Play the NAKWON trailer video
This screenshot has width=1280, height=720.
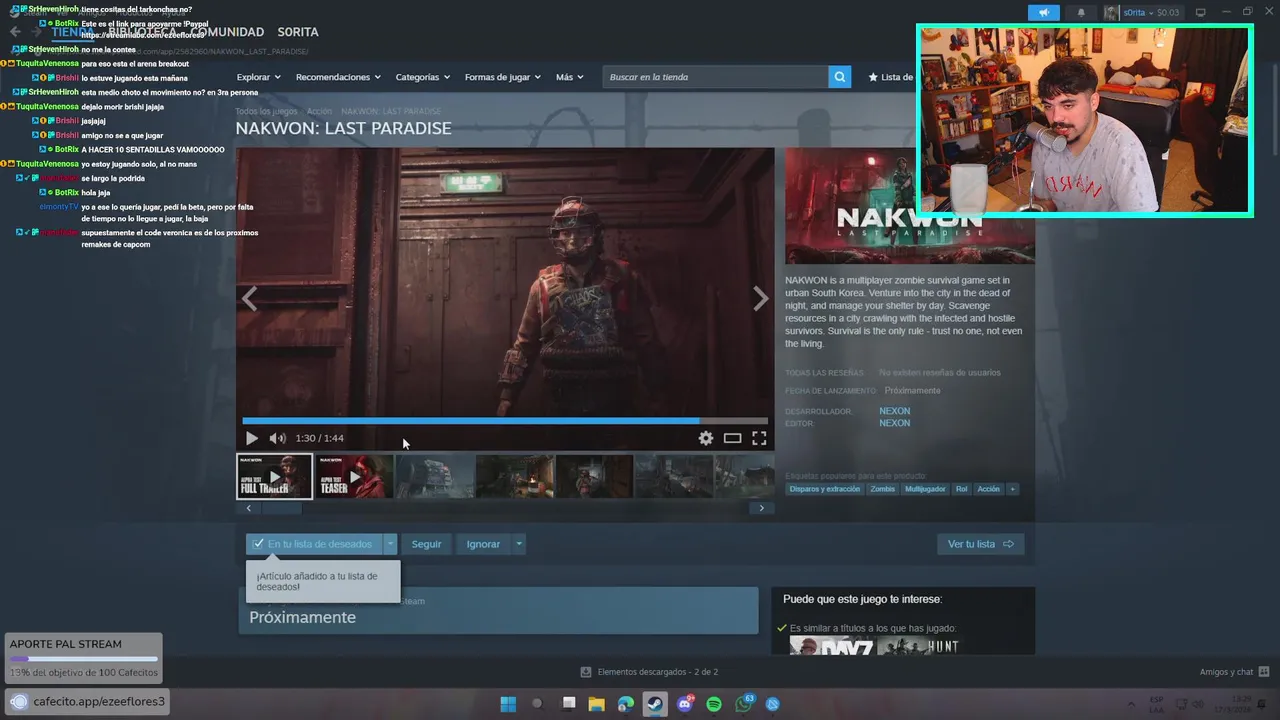coord(251,438)
